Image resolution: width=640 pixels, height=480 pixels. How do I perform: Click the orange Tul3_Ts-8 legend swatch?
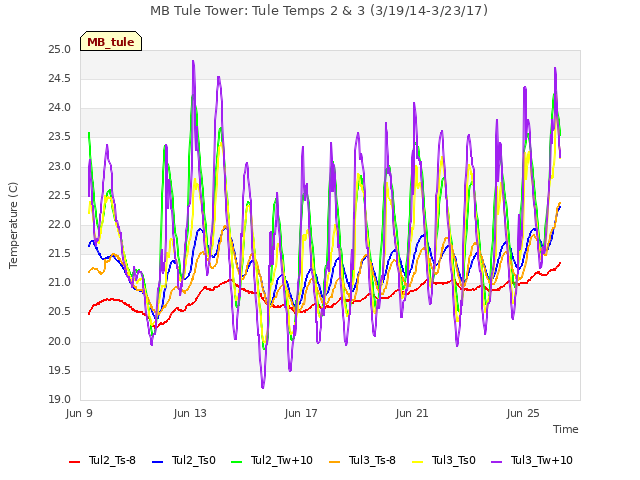pos(334,462)
